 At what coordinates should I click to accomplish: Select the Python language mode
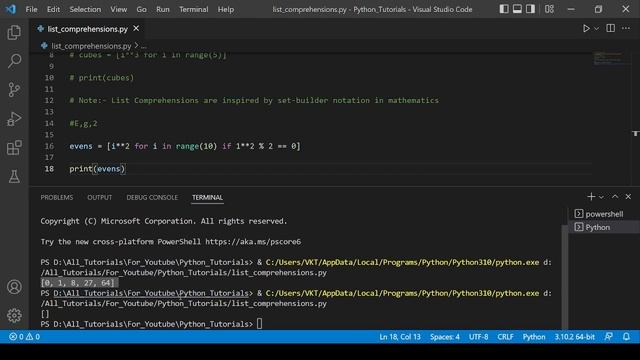[x=534, y=337]
